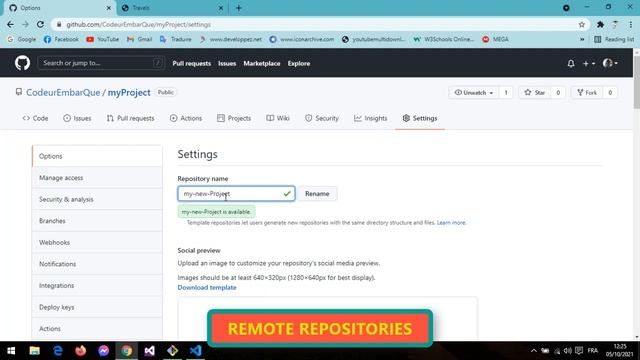Open the Security tab
Viewport: 640px width, 360px height.
[322, 118]
